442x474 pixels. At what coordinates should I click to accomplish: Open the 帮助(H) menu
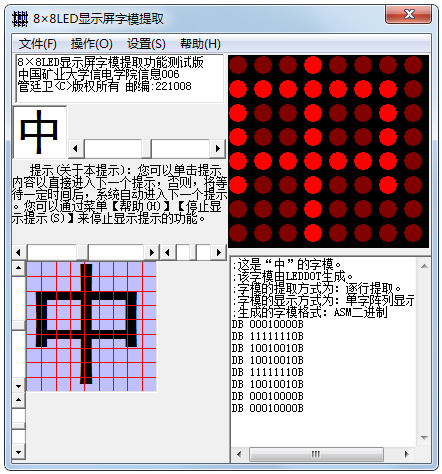[200, 44]
